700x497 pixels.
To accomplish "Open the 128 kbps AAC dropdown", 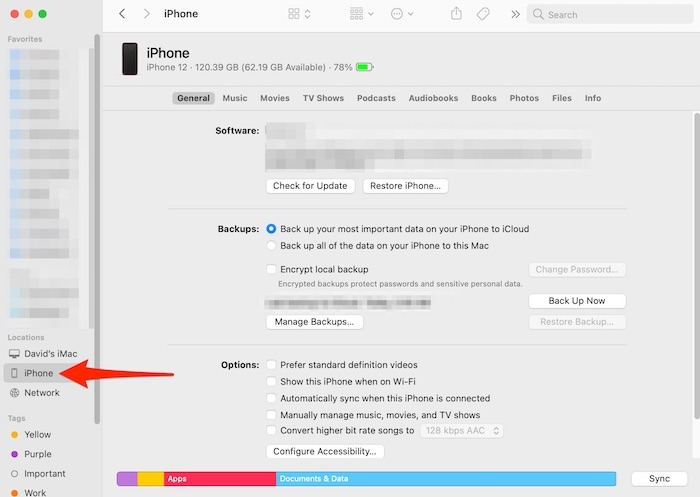I will pos(462,430).
